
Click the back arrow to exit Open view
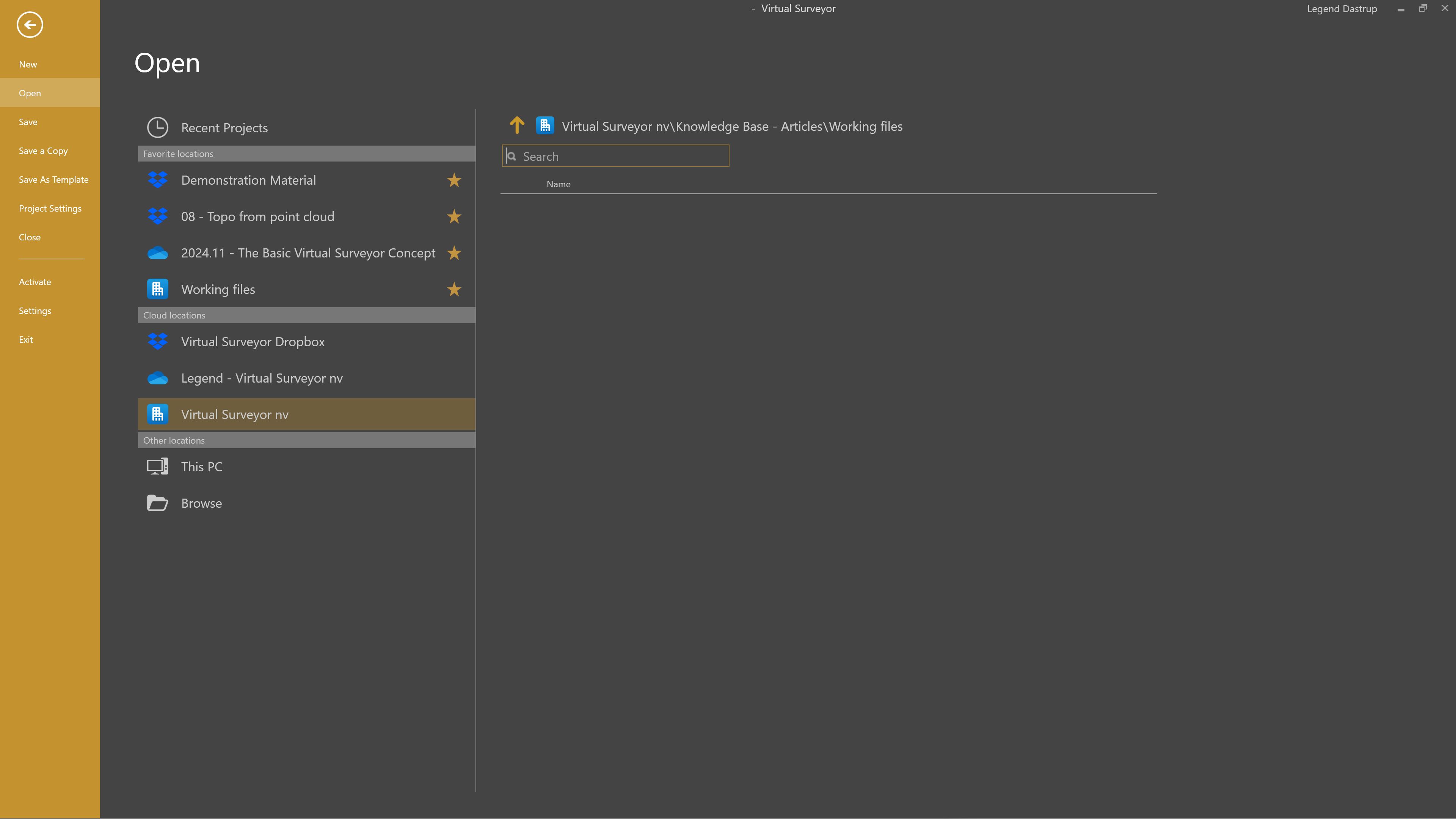click(30, 25)
